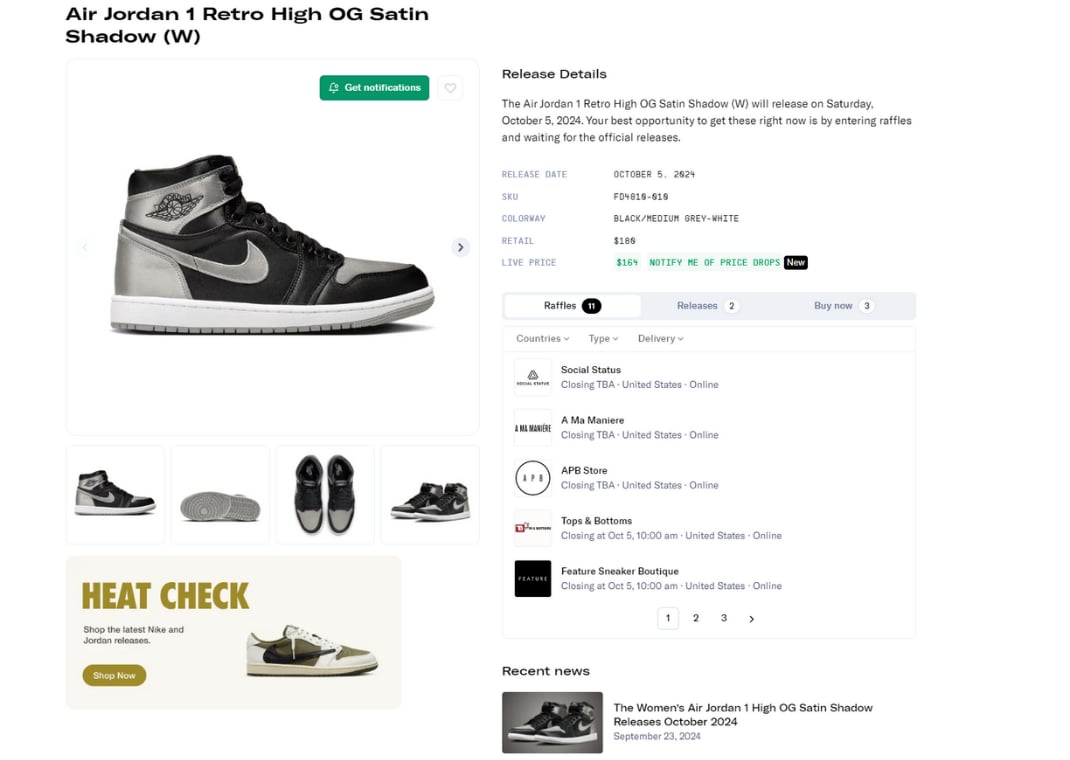Click the APB Store logo

pos(532,478)
